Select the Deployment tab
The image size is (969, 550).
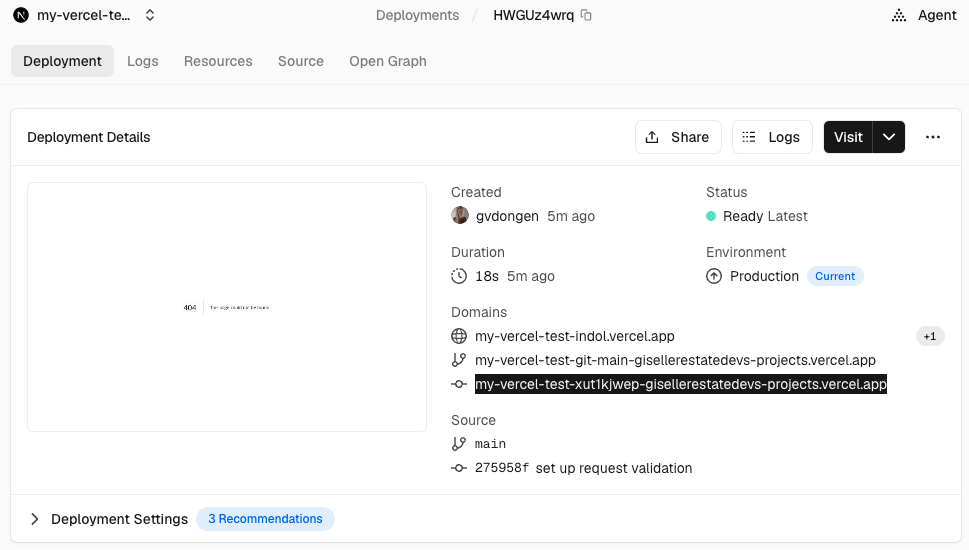(x=62, y=61)
